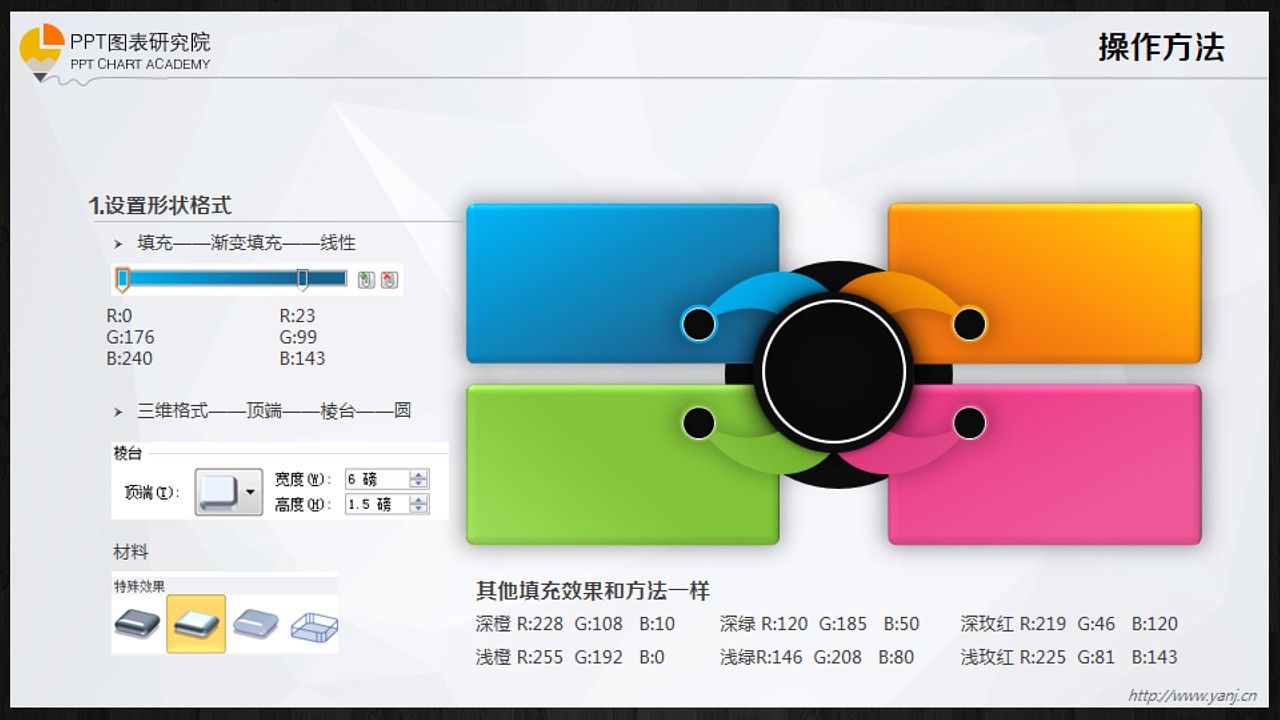Click the add gradient stop icon
Screen dimensions: 1280x720
[366, 280]
